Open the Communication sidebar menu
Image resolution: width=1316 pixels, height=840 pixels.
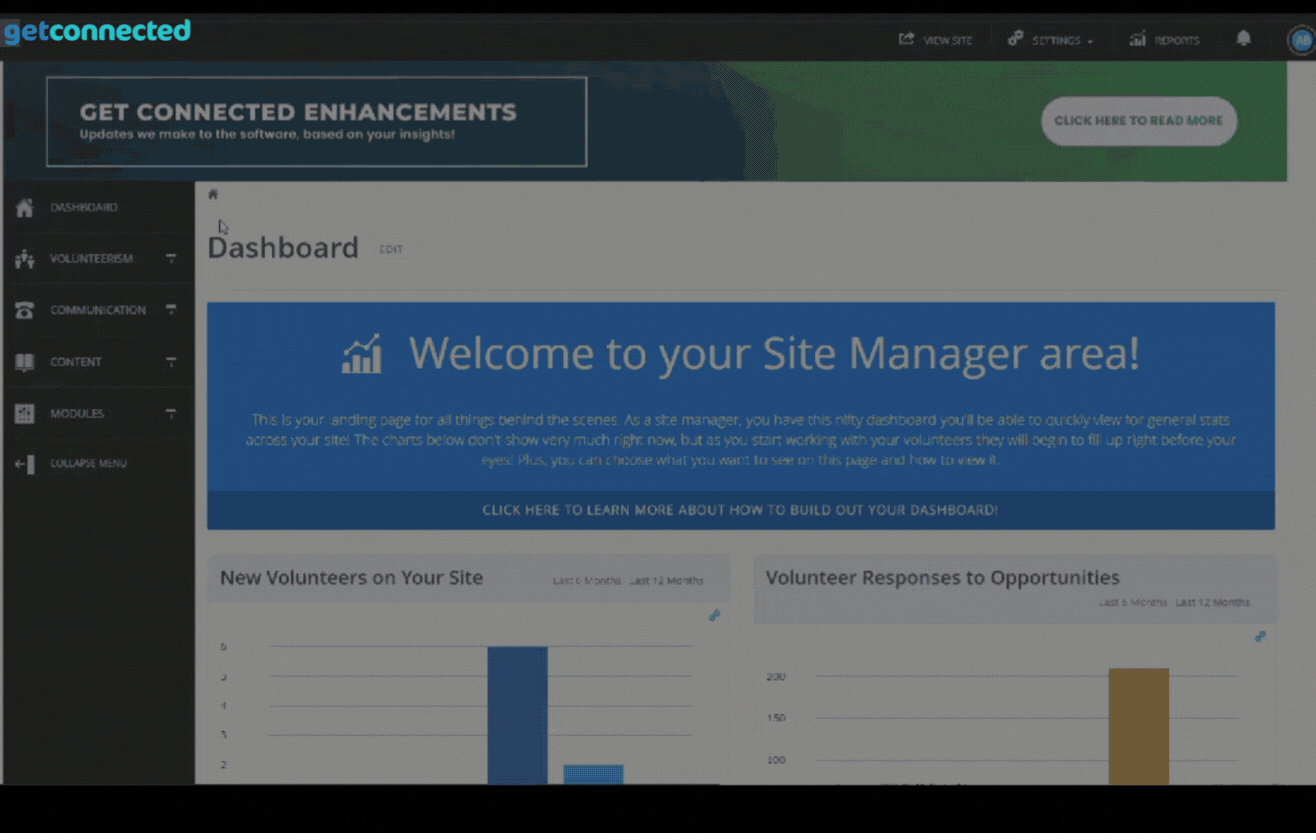[98, 310]
